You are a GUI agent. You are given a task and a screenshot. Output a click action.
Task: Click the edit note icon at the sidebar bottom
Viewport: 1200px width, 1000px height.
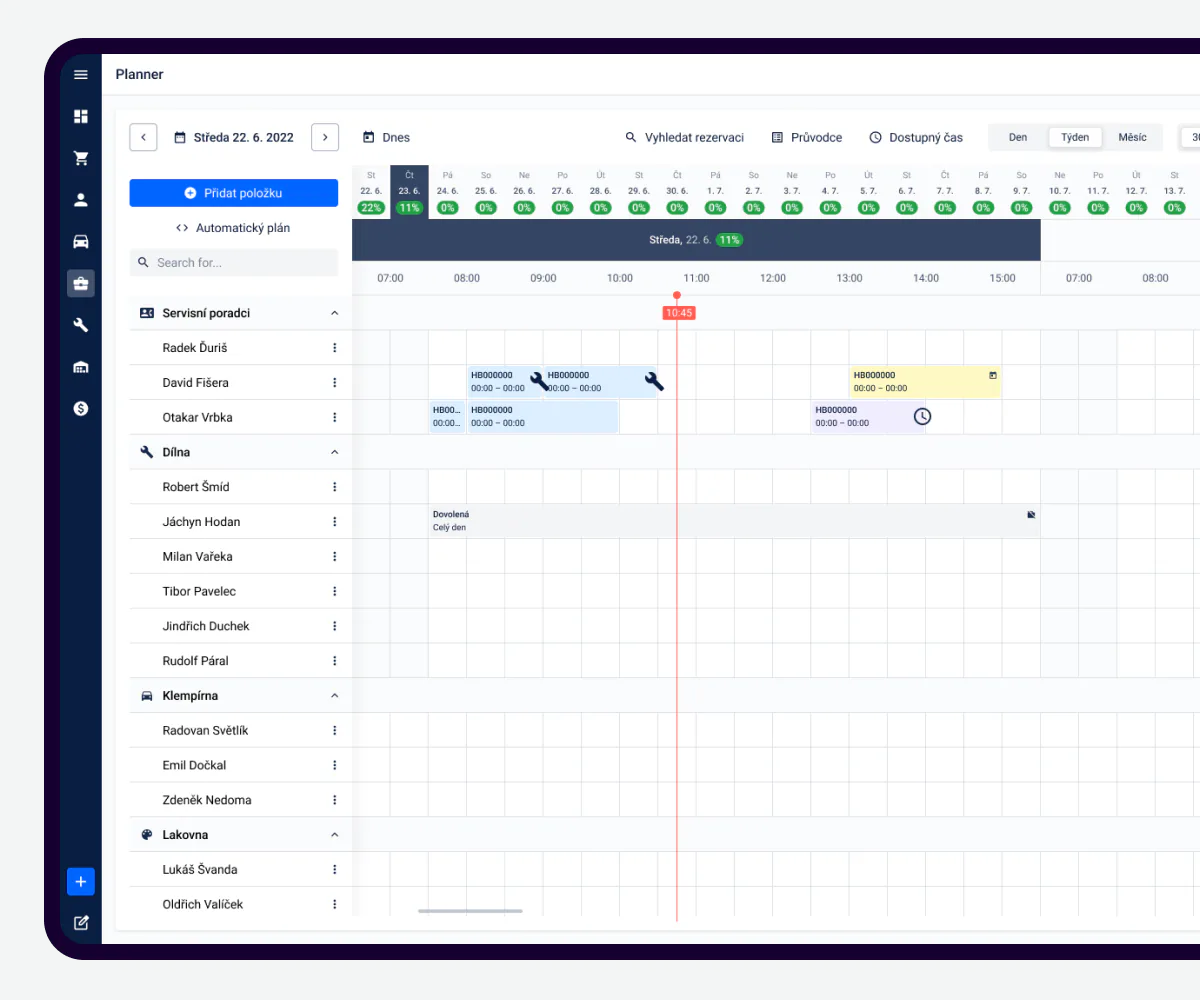click(81, 923)
